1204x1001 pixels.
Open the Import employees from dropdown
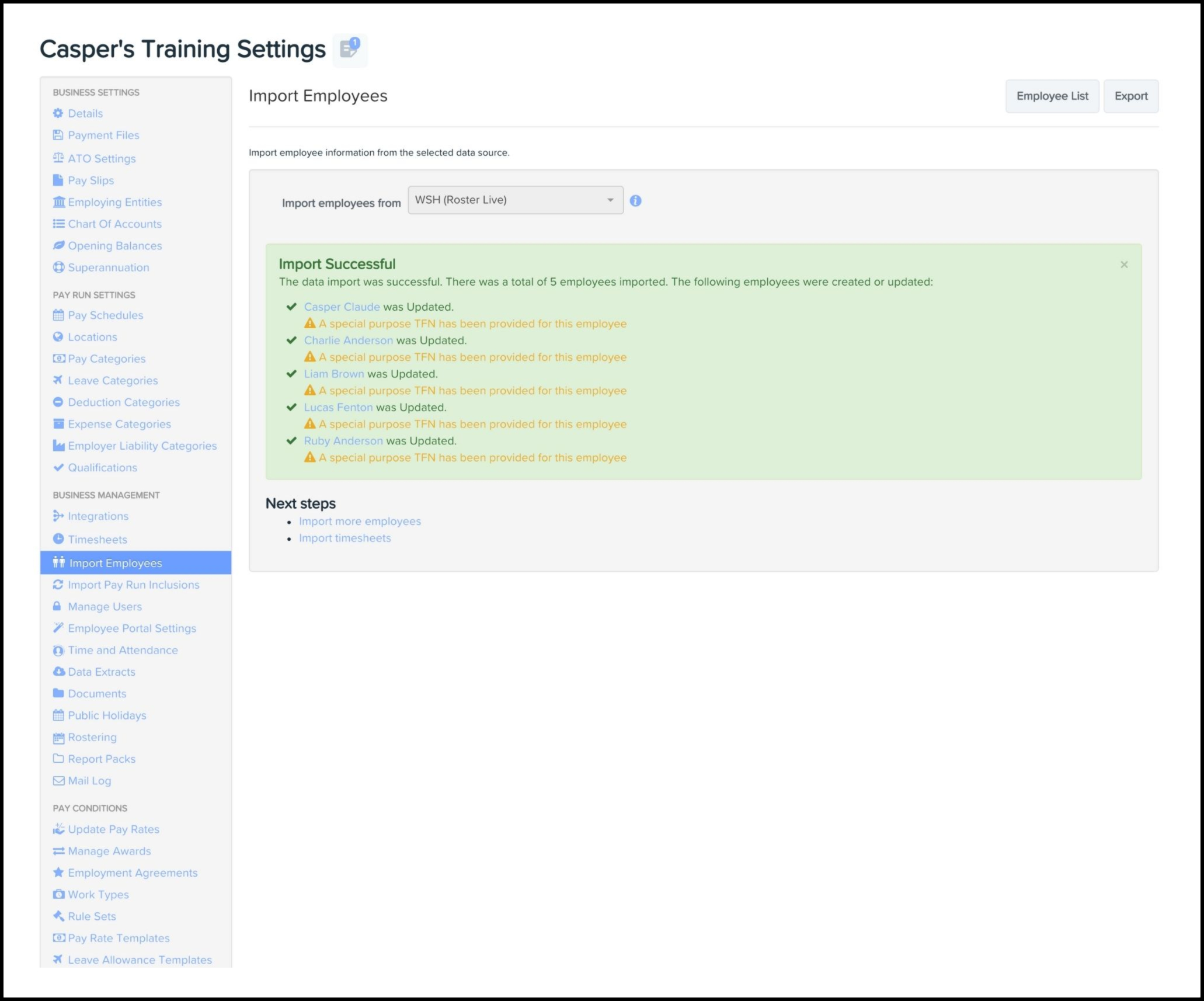click(515, 200)
